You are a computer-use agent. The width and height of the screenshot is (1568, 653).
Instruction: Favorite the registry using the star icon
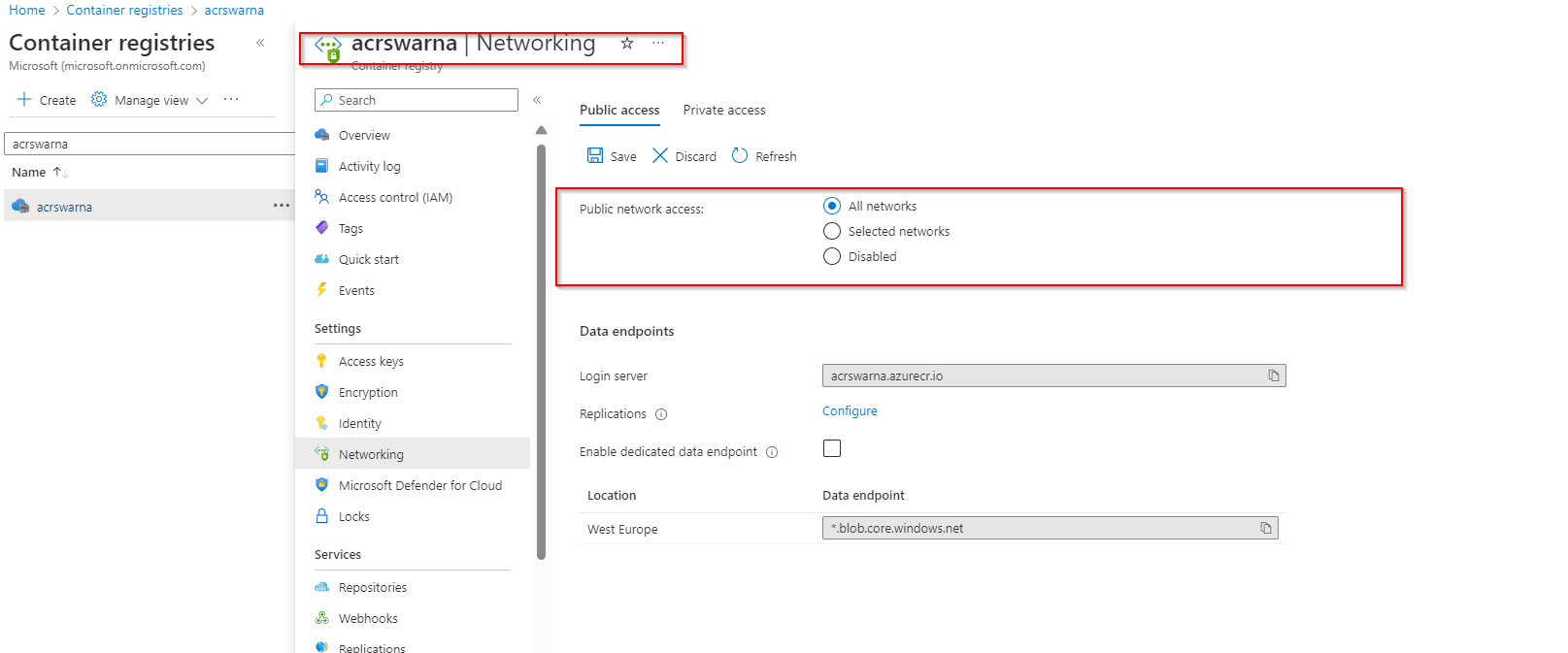tap(627, 44)
